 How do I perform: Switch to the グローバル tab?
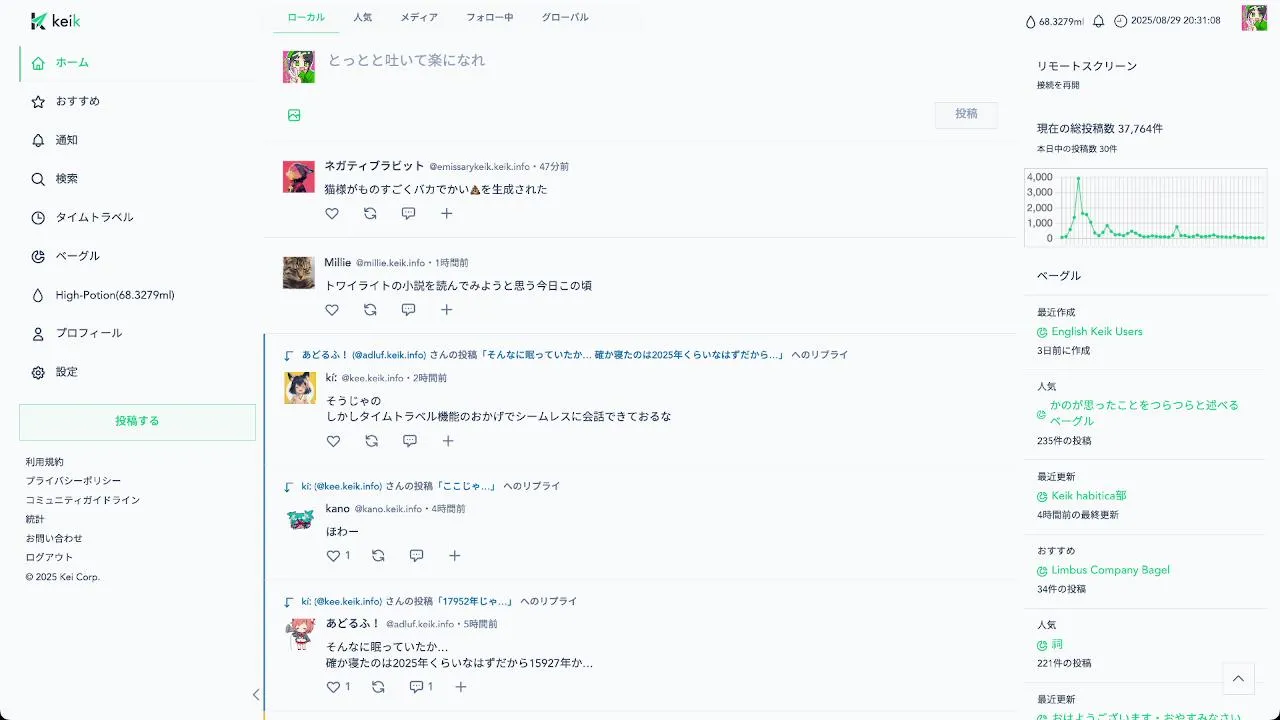point(565,17)
